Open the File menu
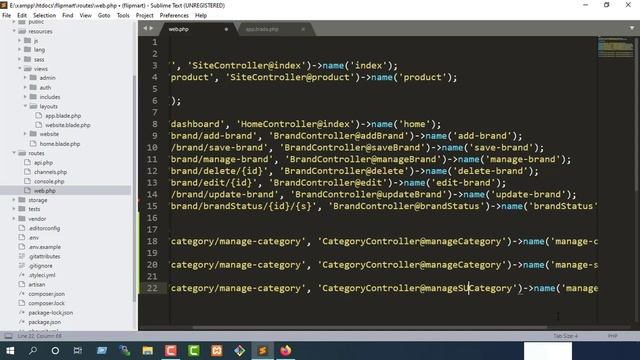 7,16
